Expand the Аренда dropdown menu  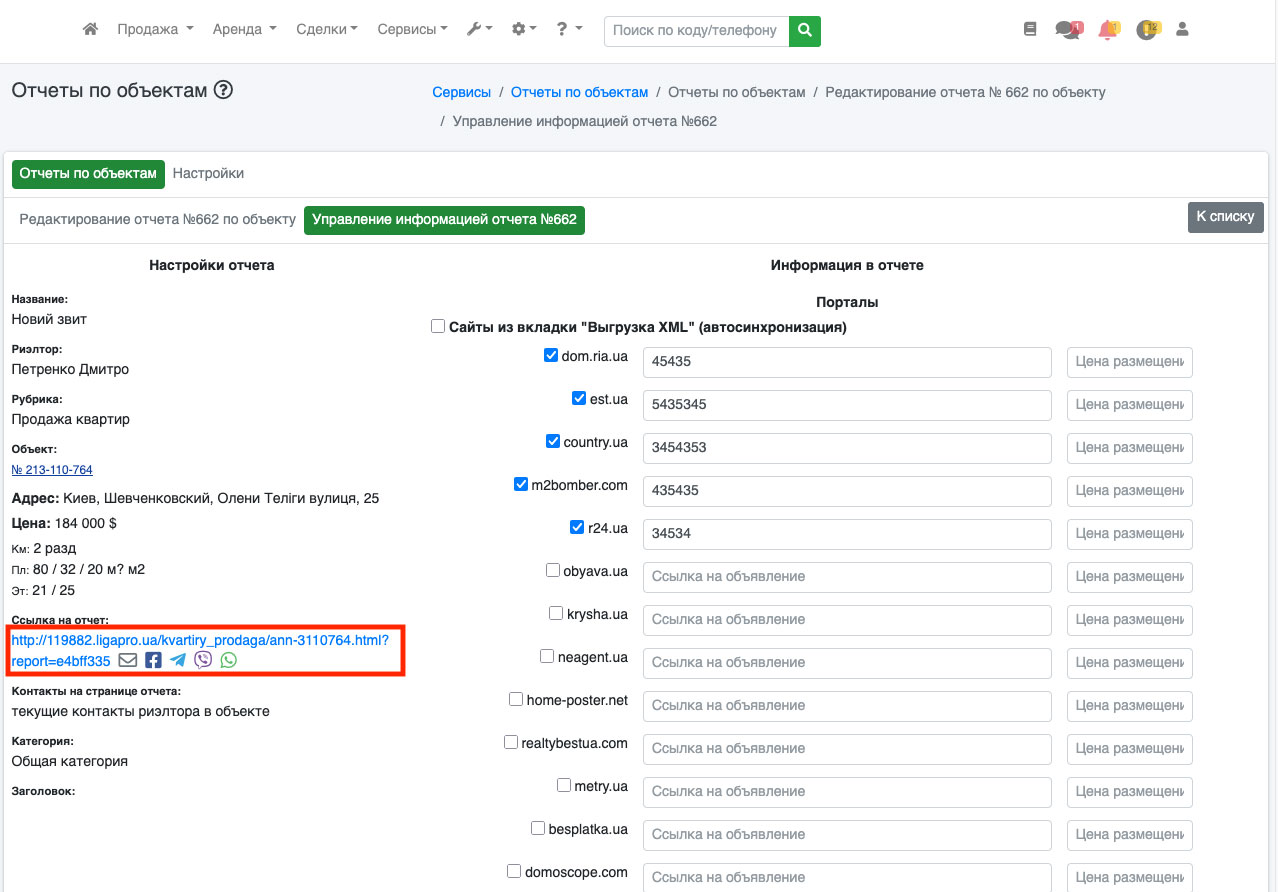tap(244, 30)
